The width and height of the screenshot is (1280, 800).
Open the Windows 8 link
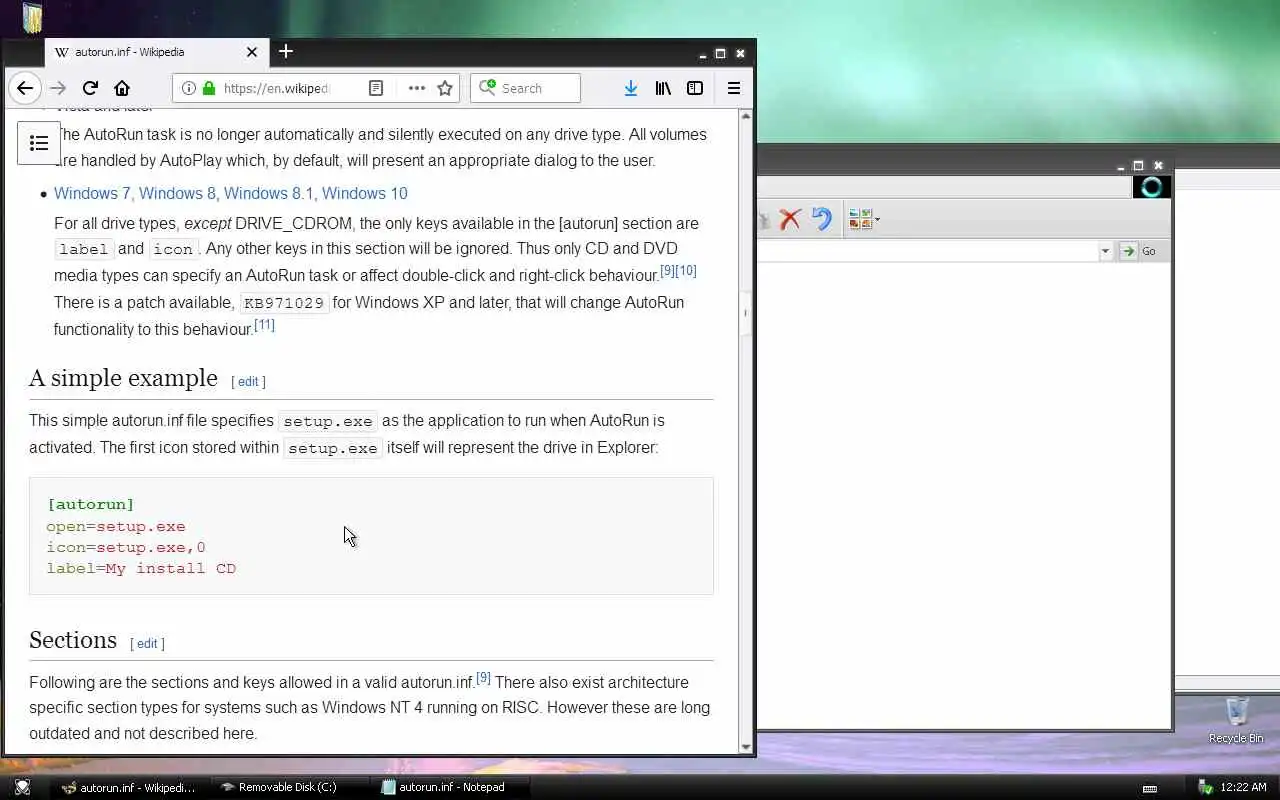(x=177, y=193)
